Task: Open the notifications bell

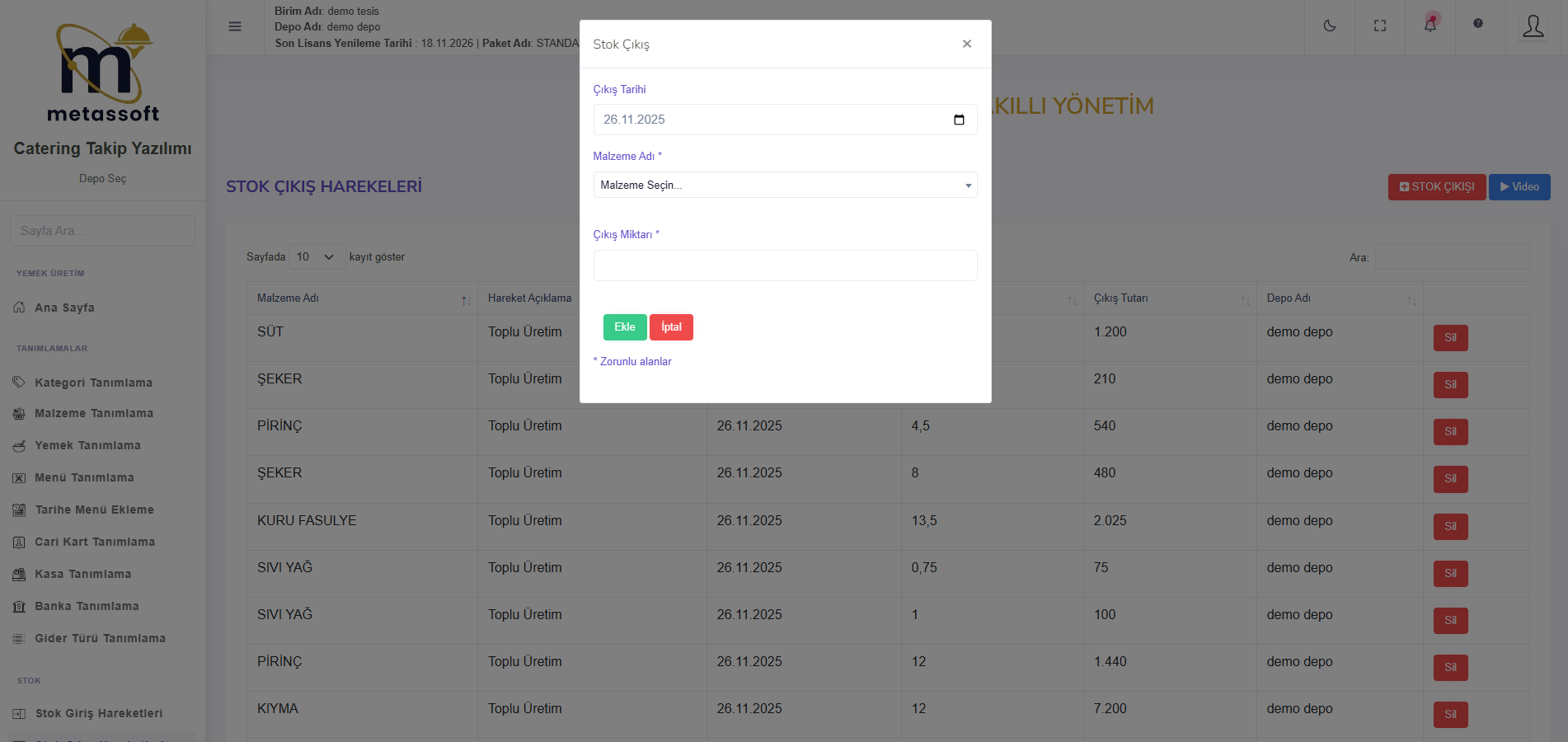Action: click(1430, 25)
